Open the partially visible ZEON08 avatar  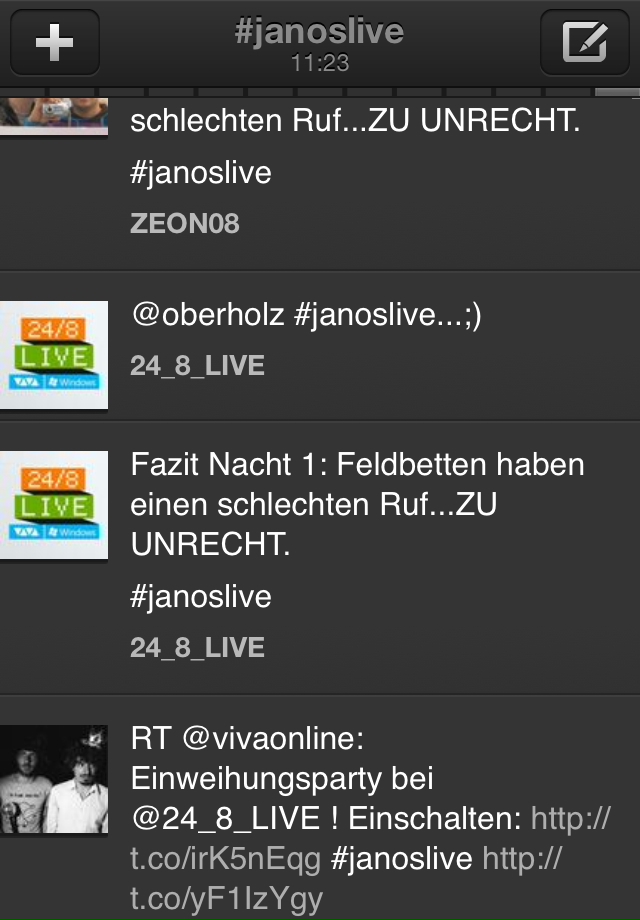[x=54, y=116]
